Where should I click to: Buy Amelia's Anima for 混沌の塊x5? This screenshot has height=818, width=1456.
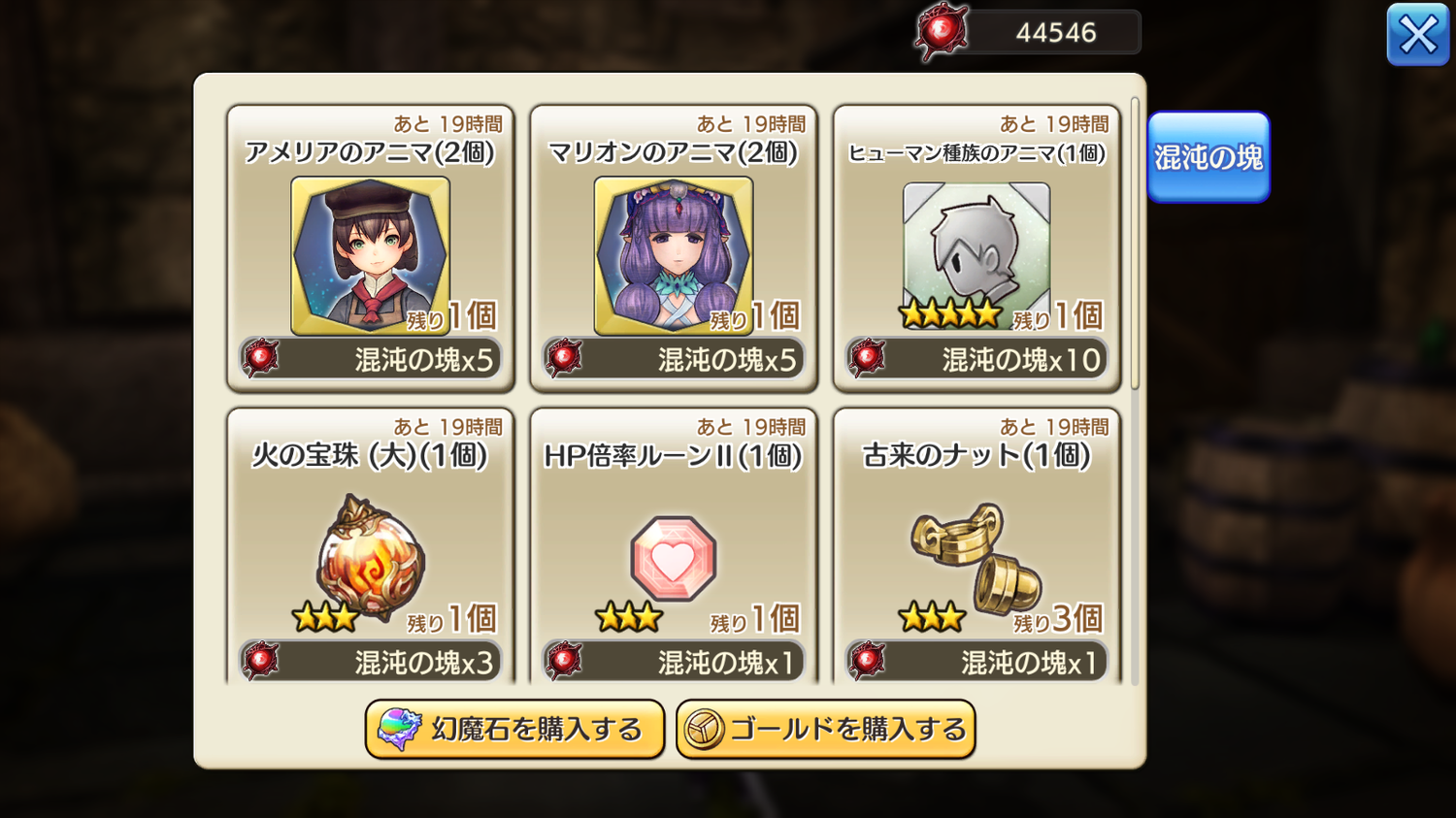370,359
